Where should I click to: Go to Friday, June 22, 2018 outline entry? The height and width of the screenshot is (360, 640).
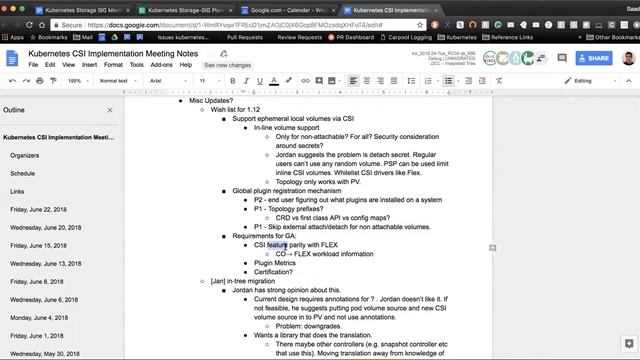tap(38, 209)
